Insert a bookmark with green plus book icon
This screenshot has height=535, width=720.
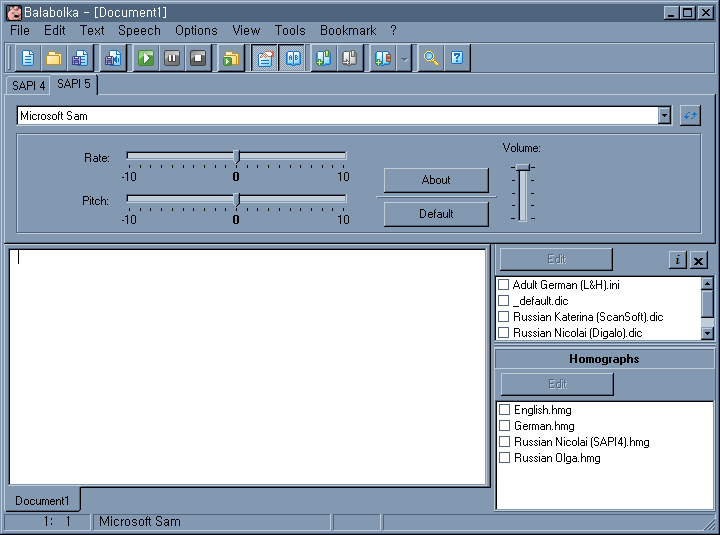pos(323,58)
